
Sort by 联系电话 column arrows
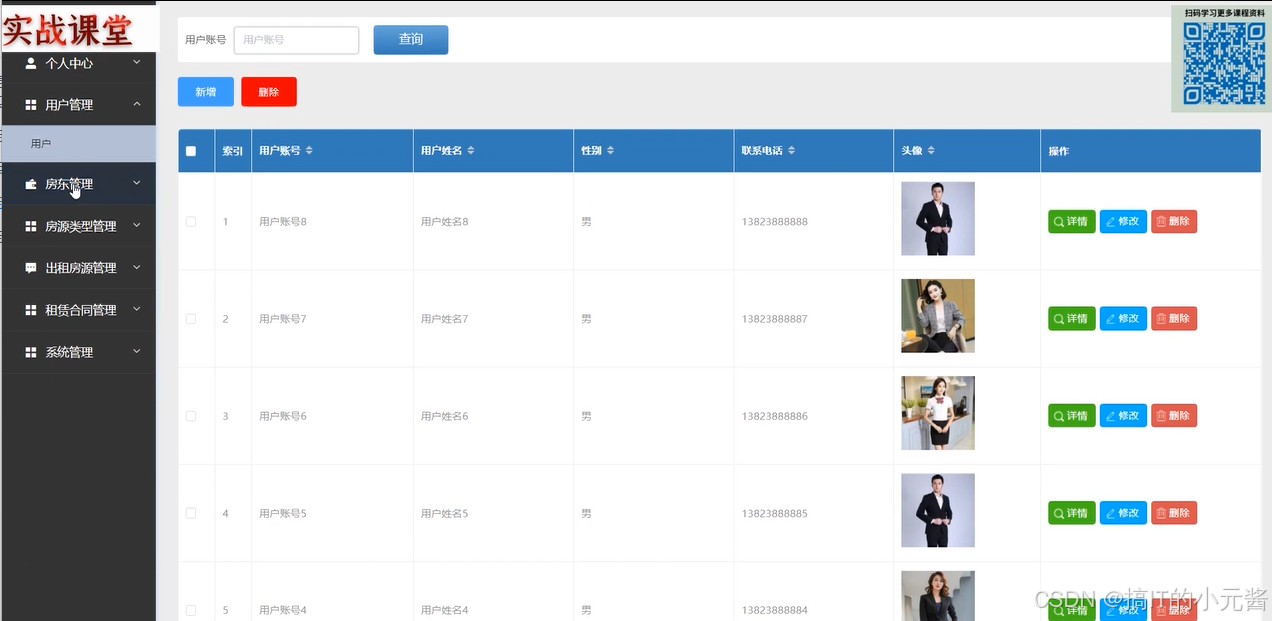(791, 151)
